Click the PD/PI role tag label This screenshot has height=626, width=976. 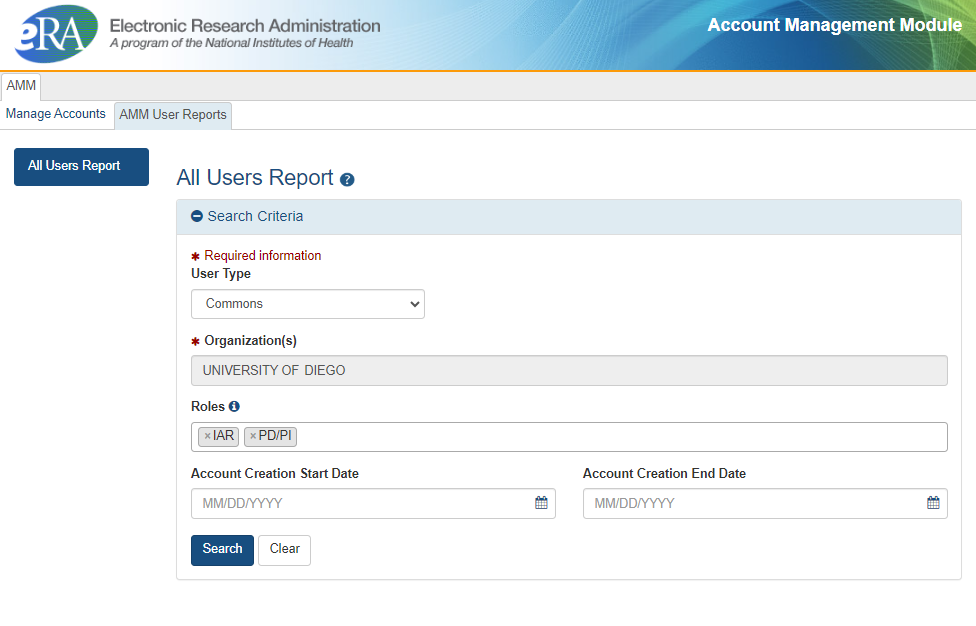pyautogui.click(x=275, y=436)
